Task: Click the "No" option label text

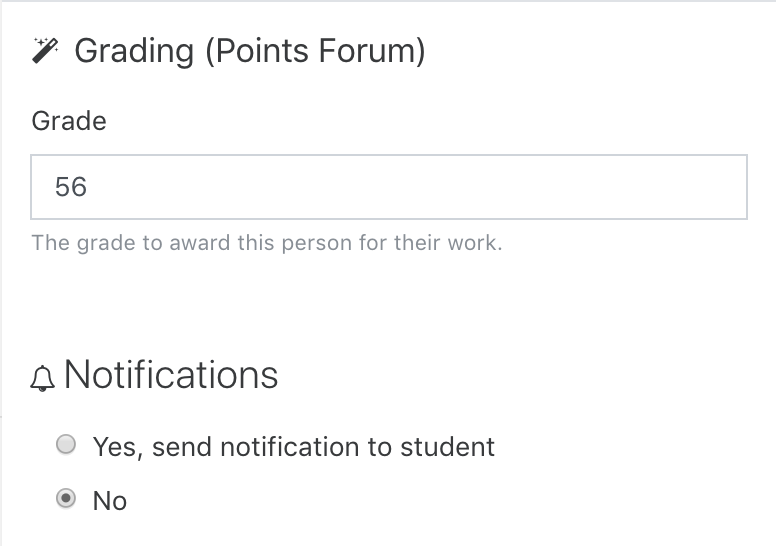Action: [x=110, y=500]
